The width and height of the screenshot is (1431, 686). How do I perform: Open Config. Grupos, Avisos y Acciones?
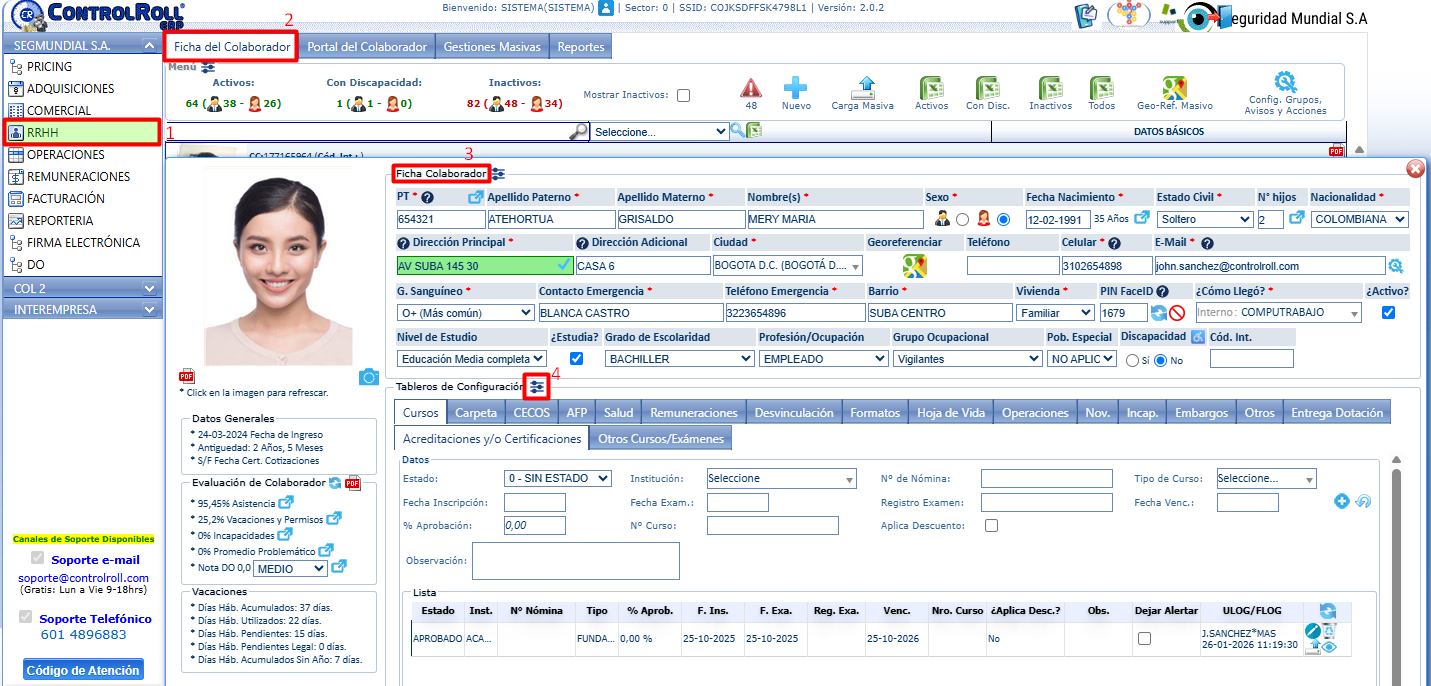tap(1285, 83)
